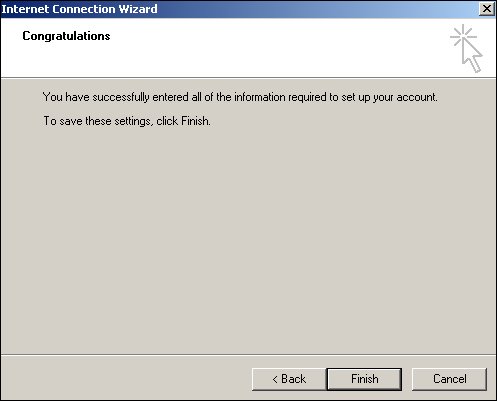This screenshot has height=401, width=497.
Task: Click the separator line above the buttons
Action: (x=248, y=355)
